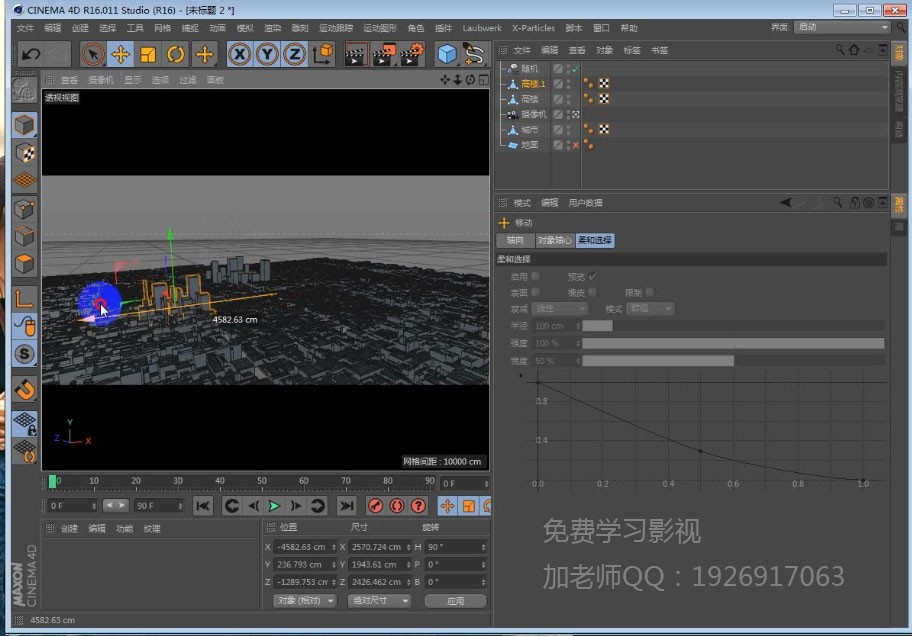Toggle visibility dots of 高楼.1 object
The width and height of the screenshot is (912, 636).
[568, 84]
